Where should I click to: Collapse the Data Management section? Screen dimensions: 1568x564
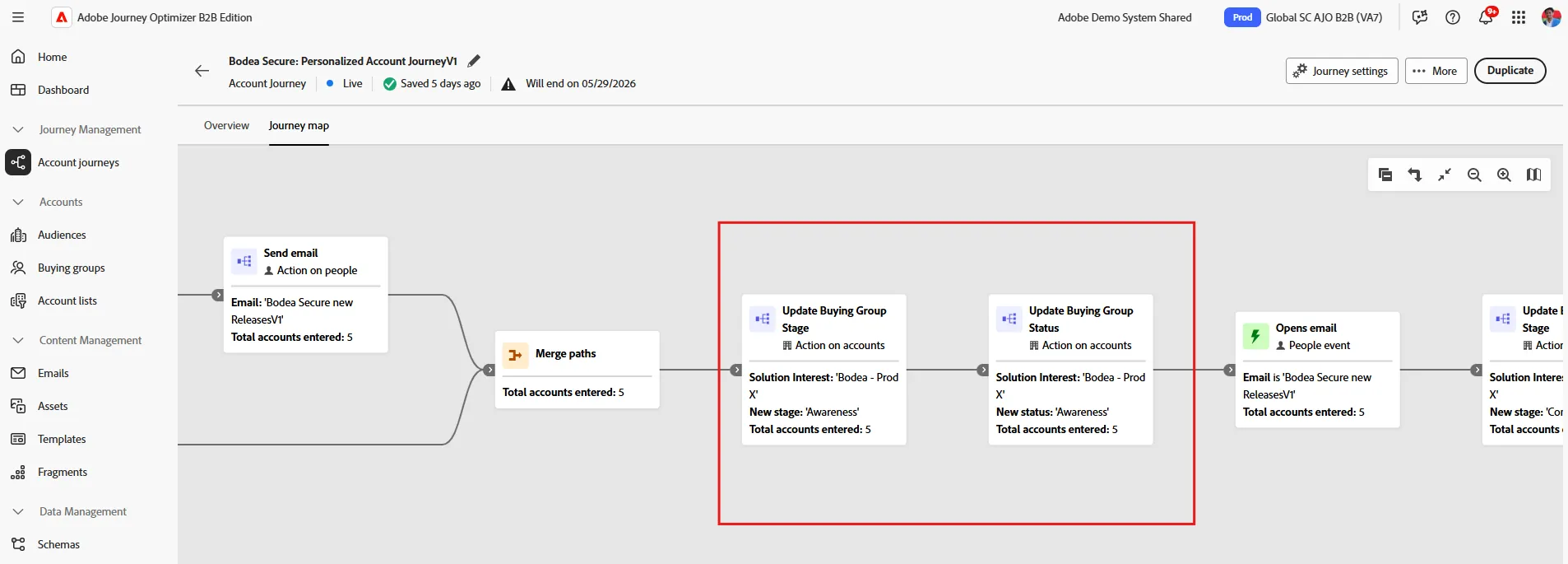click(x=18, y=511)
